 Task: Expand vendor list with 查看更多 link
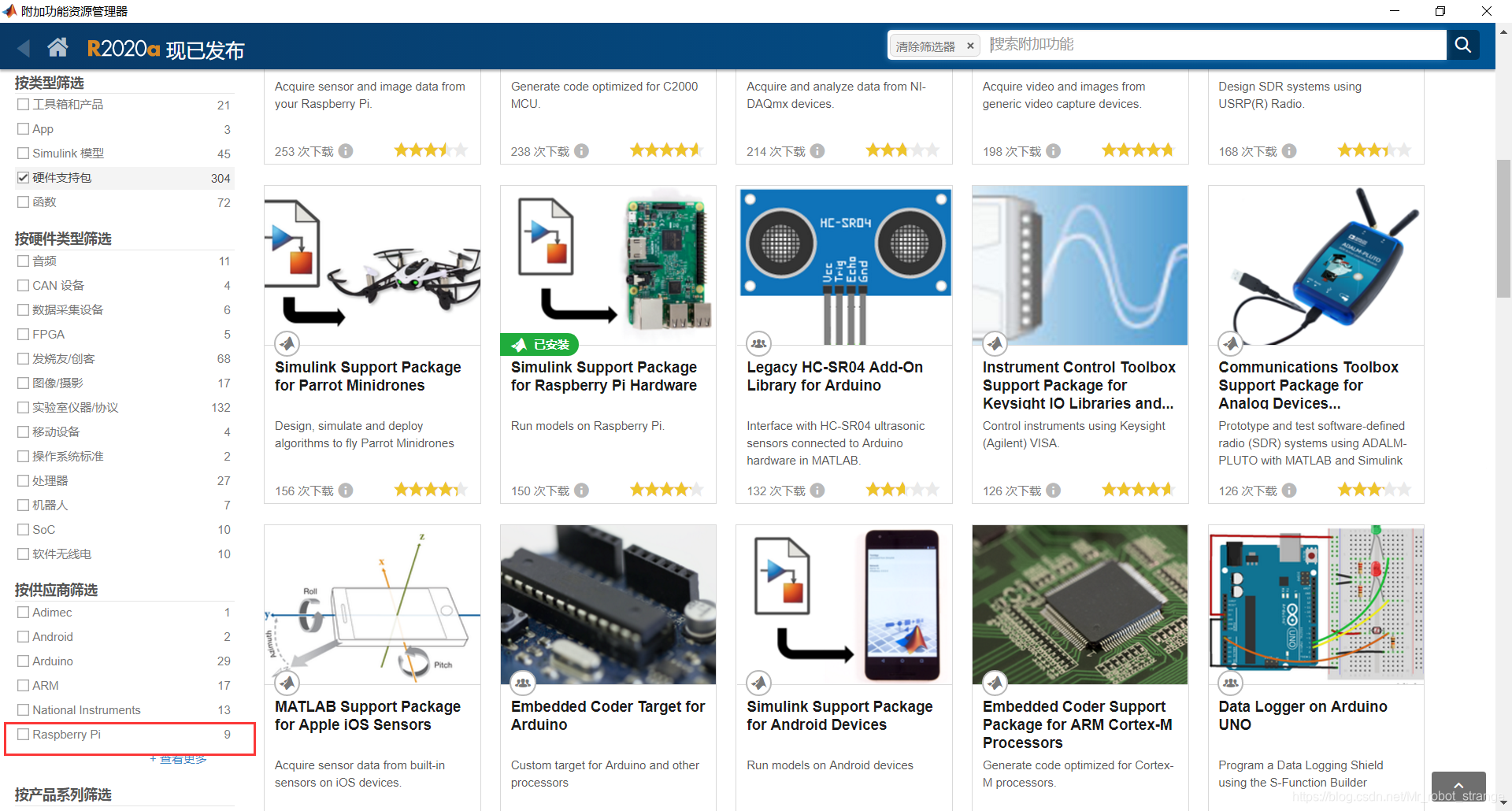(179, 759)
